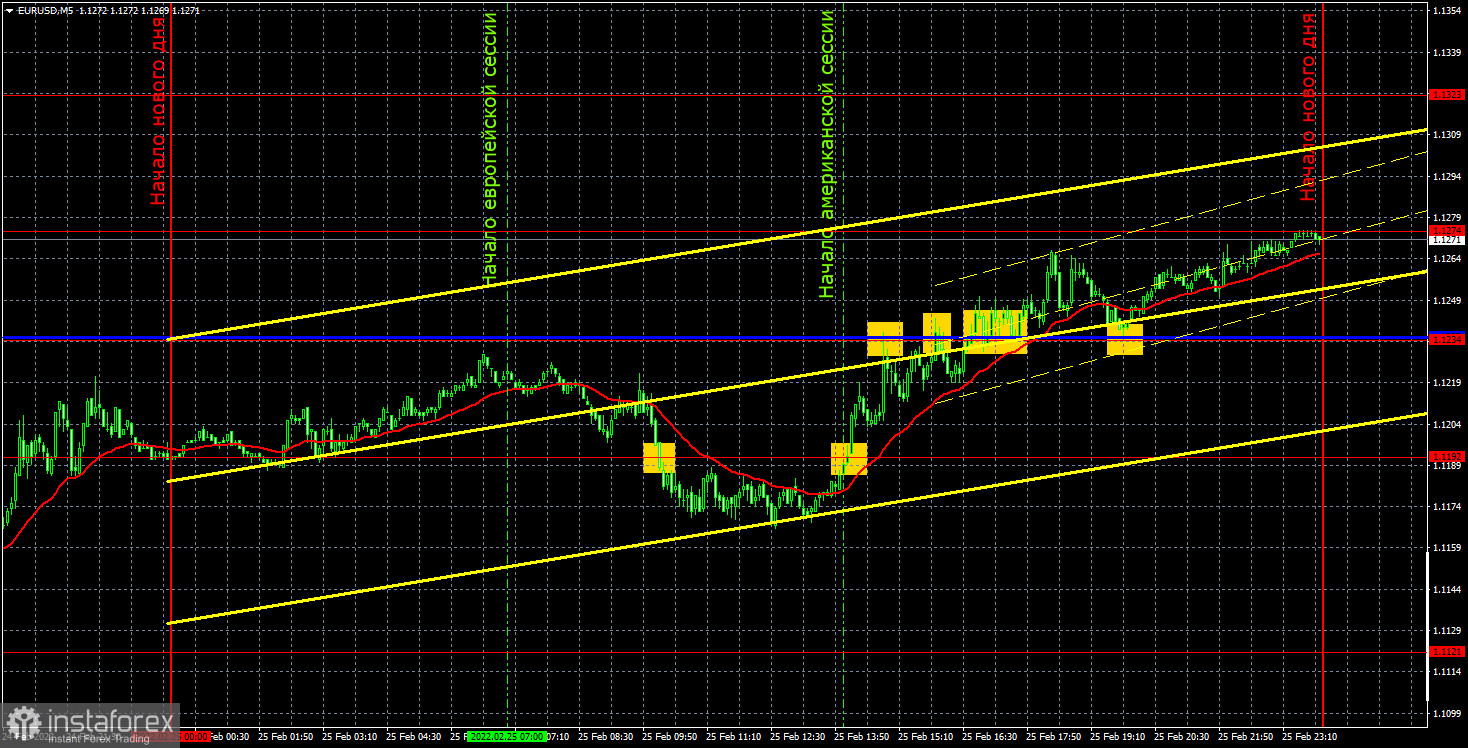Click the '25 Feb 04:30' time axis label
Viewport: 1468px width, 748px height.
click(411, 736)
